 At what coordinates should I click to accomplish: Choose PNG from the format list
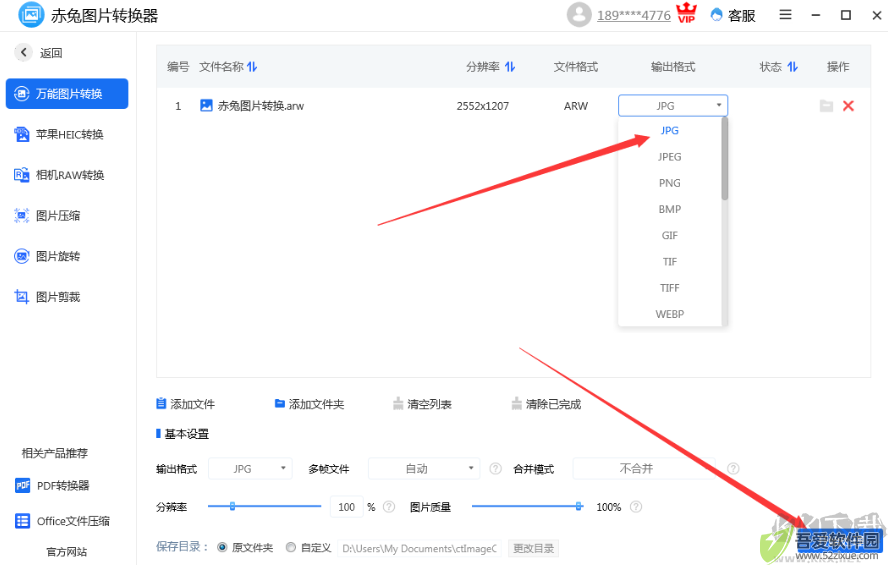(669, 183)
